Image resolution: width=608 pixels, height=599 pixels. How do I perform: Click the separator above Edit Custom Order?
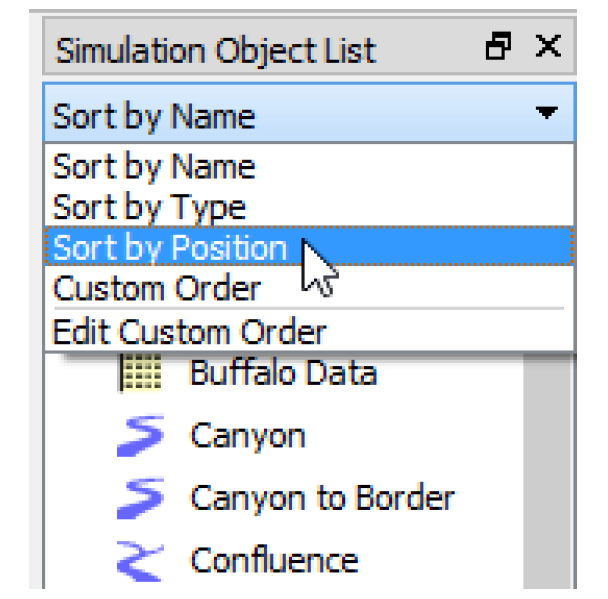click(309, 309)
